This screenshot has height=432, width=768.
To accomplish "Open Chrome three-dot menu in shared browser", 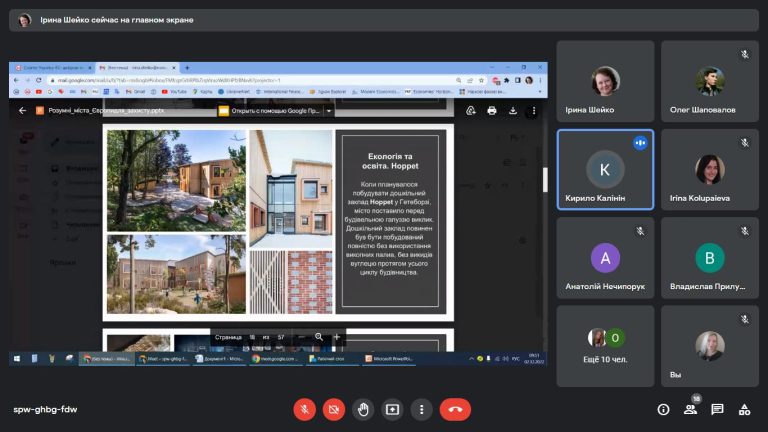I will click(540, 80).
